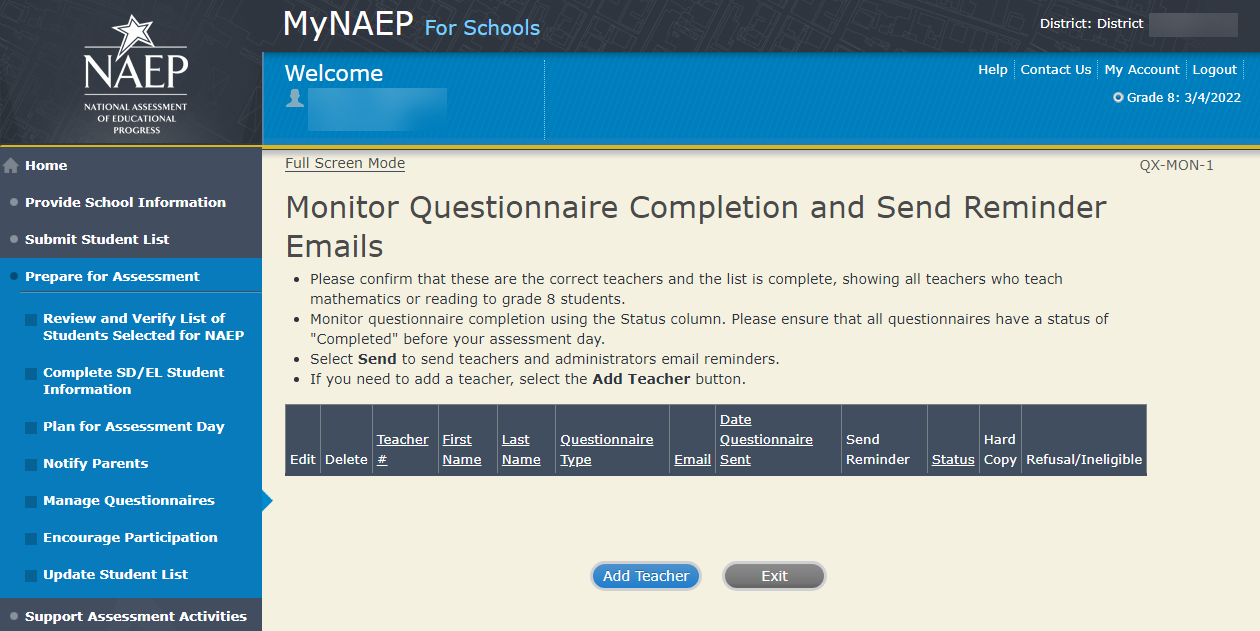The height and width of the screenshot is (631, 1260).
Task: Sort table by Status column header
Action: point(953,460)
